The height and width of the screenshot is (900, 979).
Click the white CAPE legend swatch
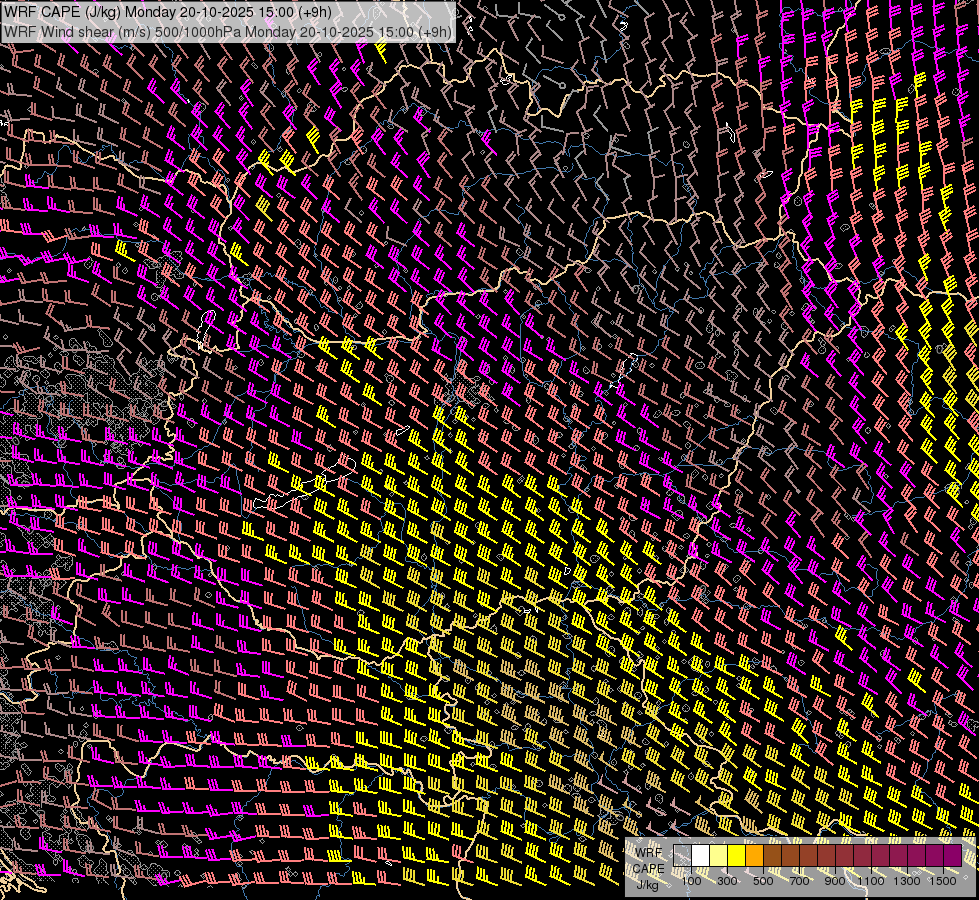[x=700, y=856]
